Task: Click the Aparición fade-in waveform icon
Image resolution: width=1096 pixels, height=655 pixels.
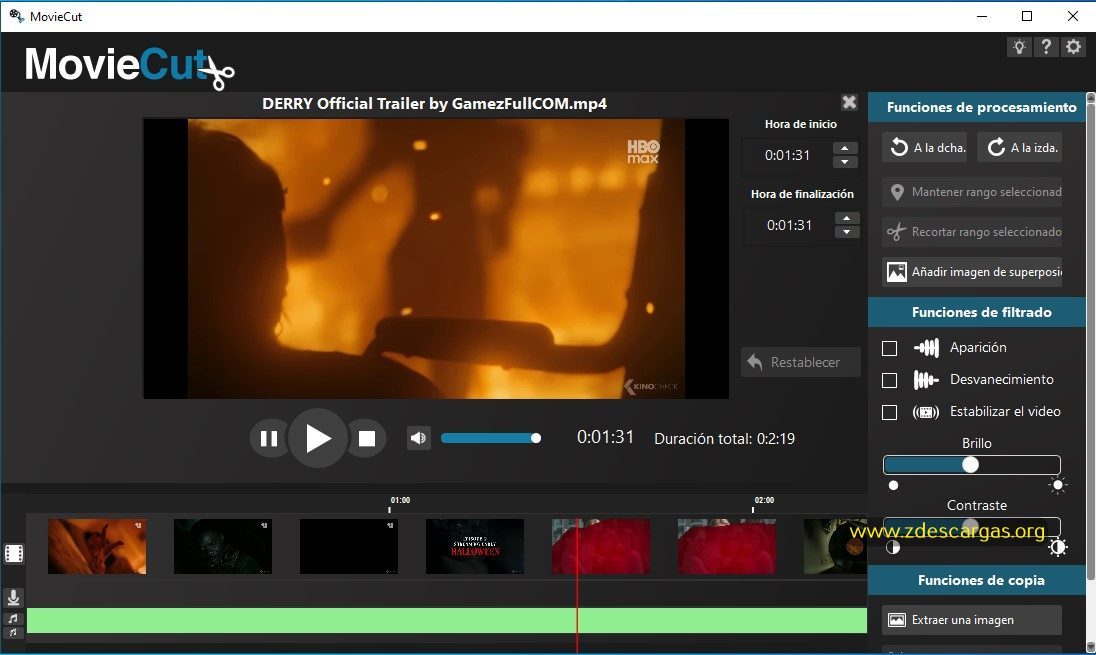Action: click(926, 347)
